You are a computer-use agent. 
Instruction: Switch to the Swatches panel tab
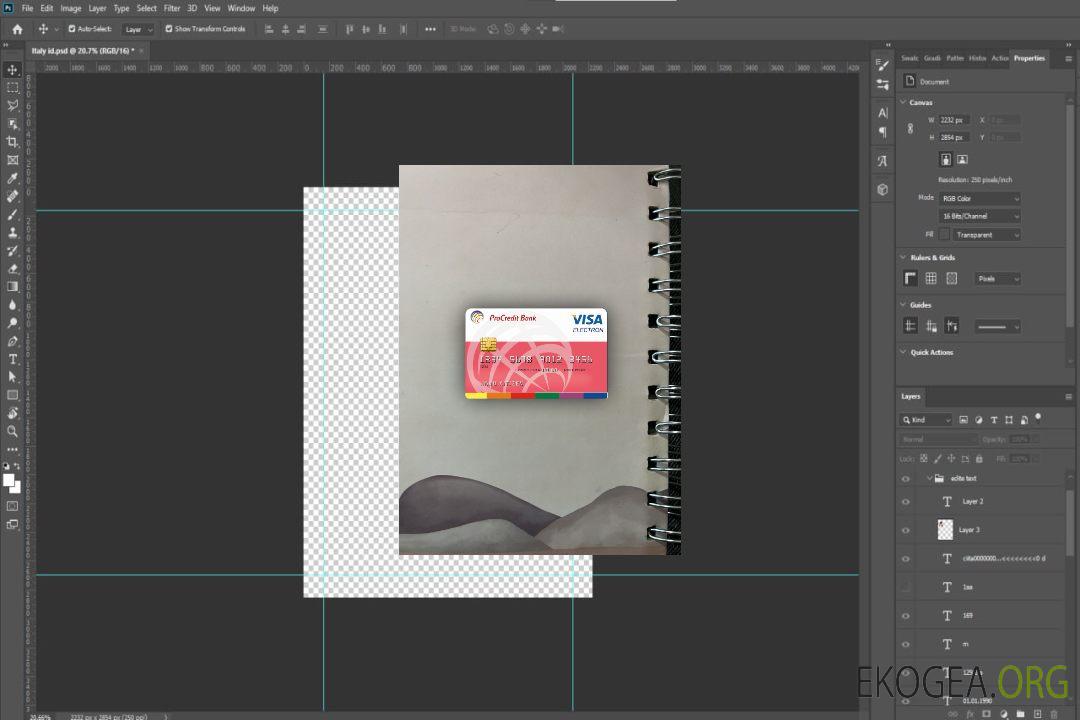909,58
